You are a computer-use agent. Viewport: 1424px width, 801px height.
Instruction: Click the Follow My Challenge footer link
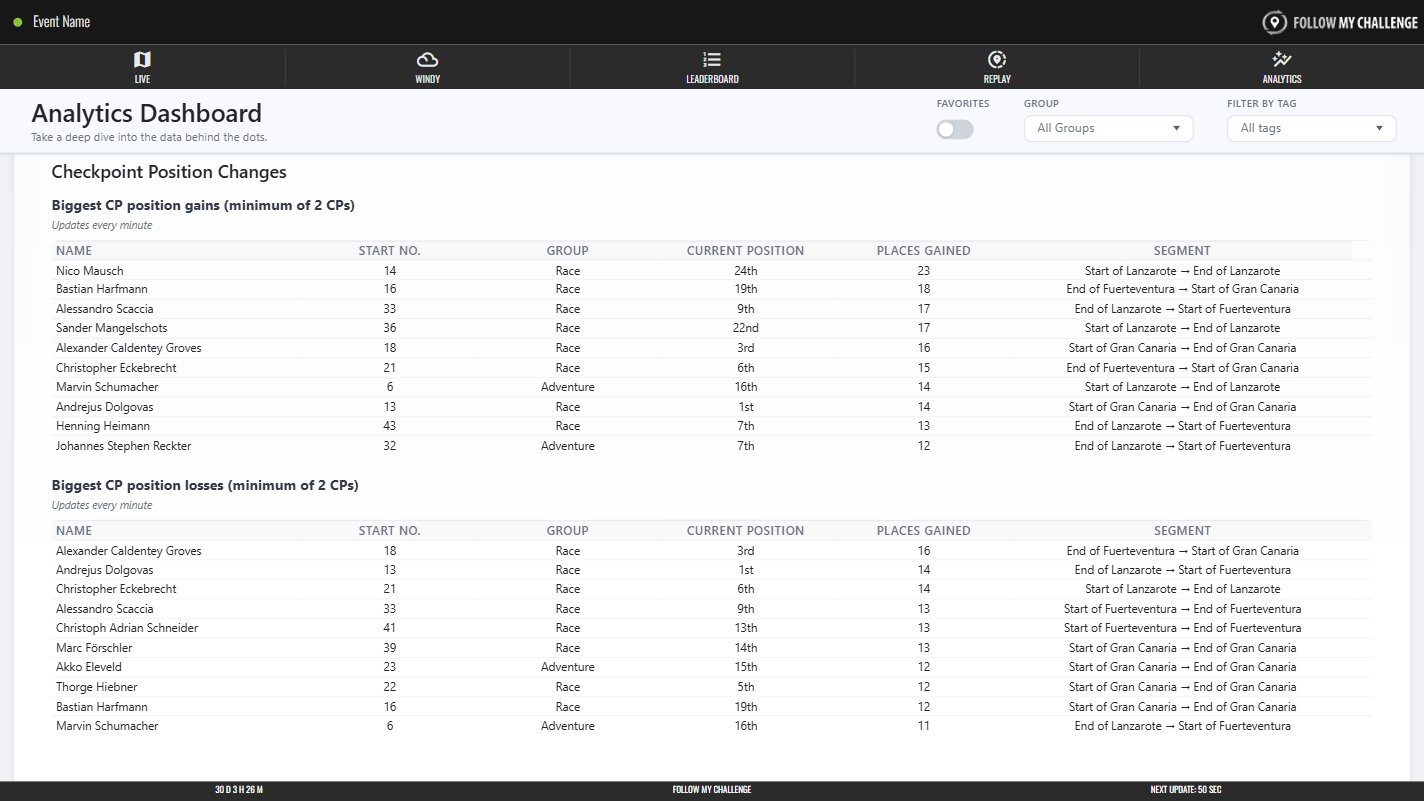711,790
